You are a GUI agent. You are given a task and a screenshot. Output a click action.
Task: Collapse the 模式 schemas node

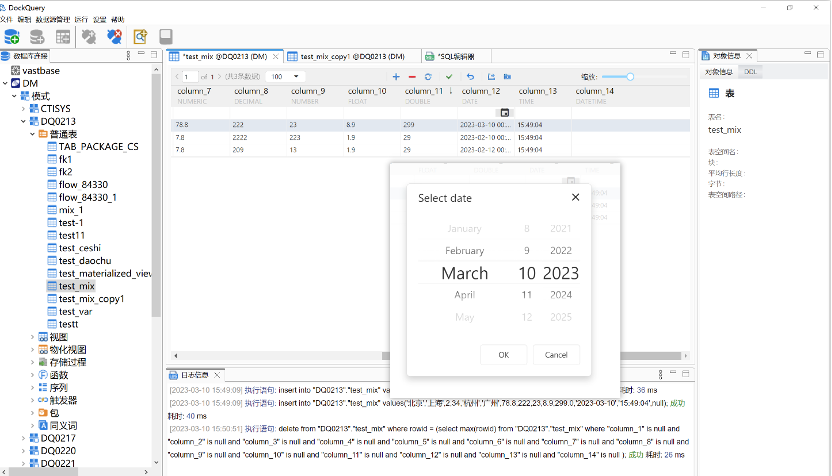(14, 96)
